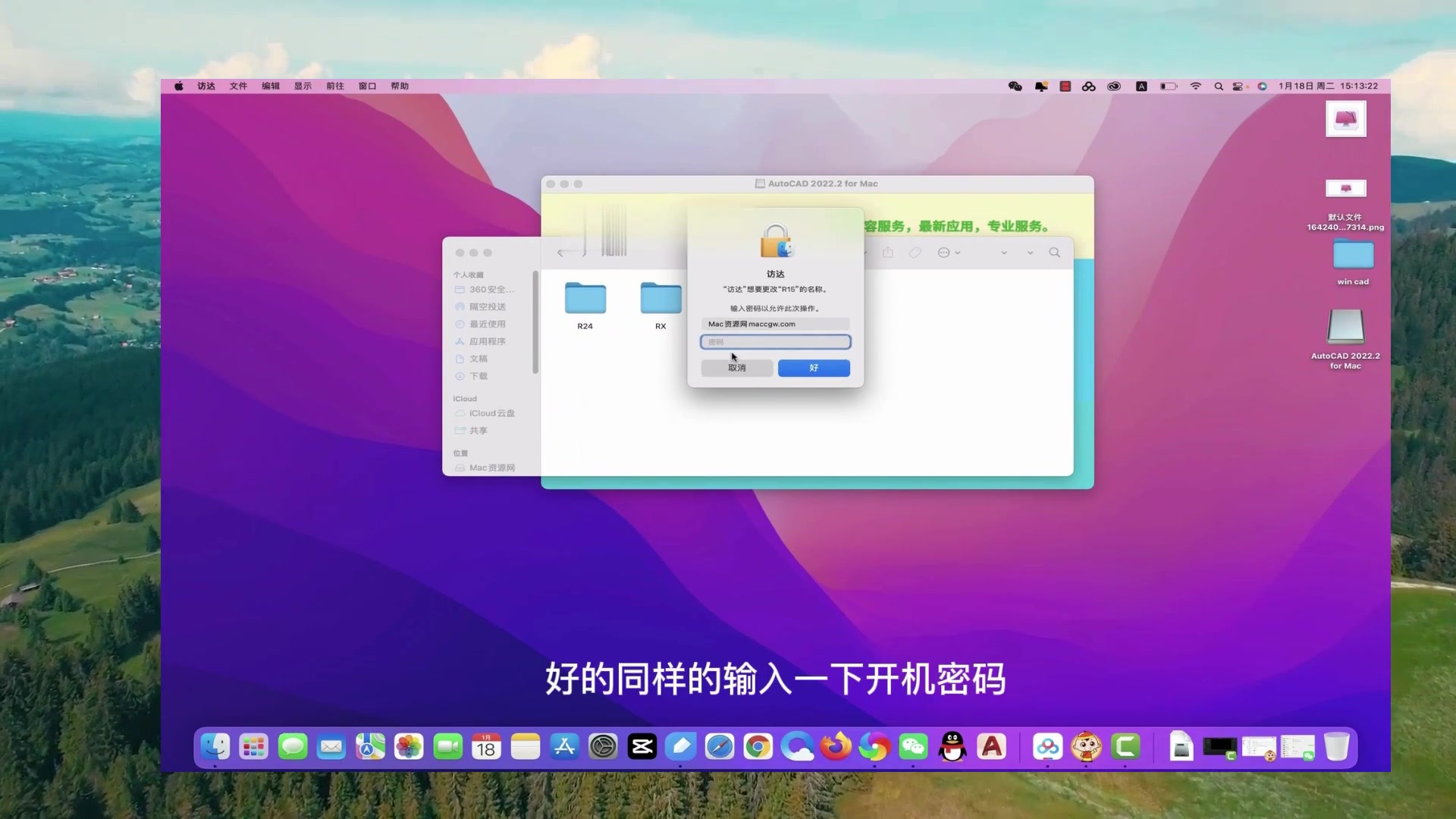
Task: Select 下载 (Downloads) in Finder sidebar
Action: tap(472, 377)
